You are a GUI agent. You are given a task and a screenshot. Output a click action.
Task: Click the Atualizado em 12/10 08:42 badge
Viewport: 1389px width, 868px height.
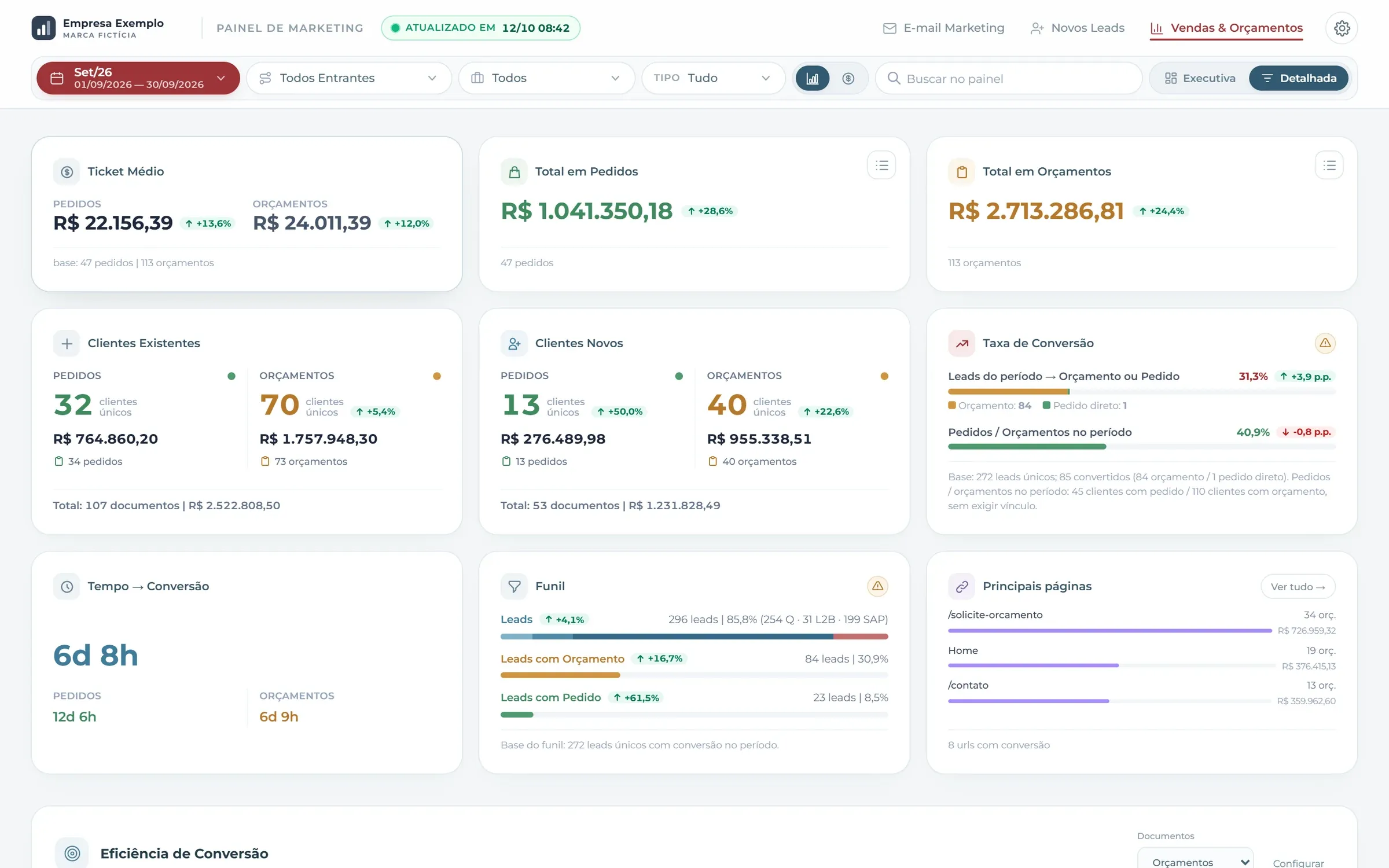tap(480, 28)
